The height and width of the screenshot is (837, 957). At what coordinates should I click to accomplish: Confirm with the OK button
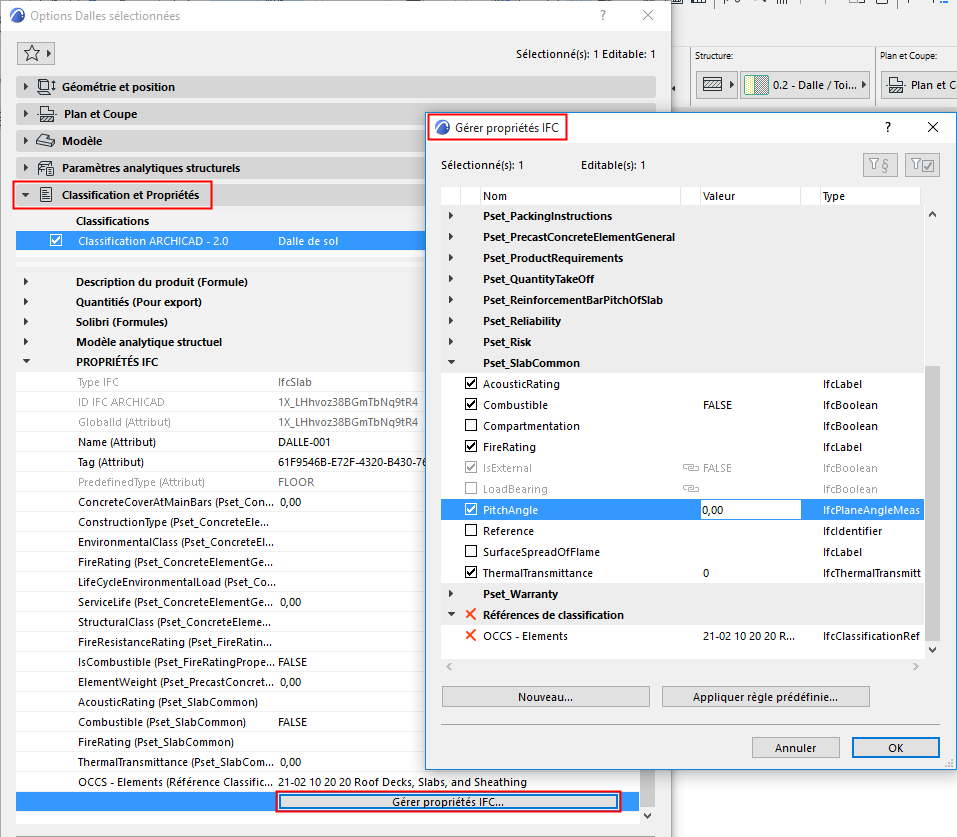[x=895, y=748]
